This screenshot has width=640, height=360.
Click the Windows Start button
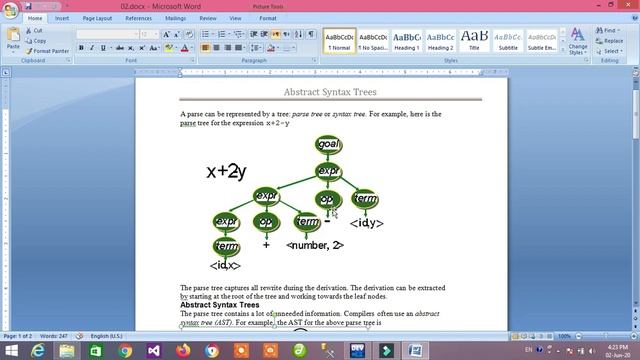pos(11,351)
